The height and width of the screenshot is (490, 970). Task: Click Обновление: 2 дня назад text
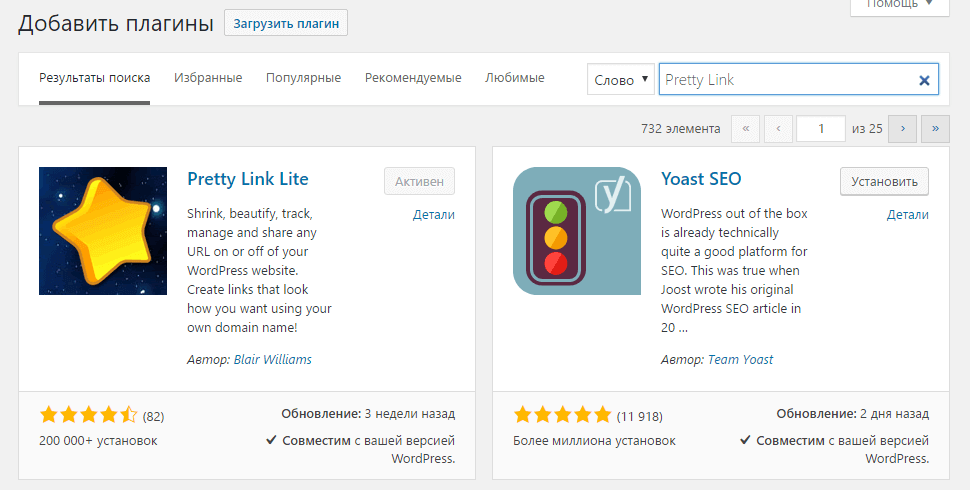(x=853, y=413)
